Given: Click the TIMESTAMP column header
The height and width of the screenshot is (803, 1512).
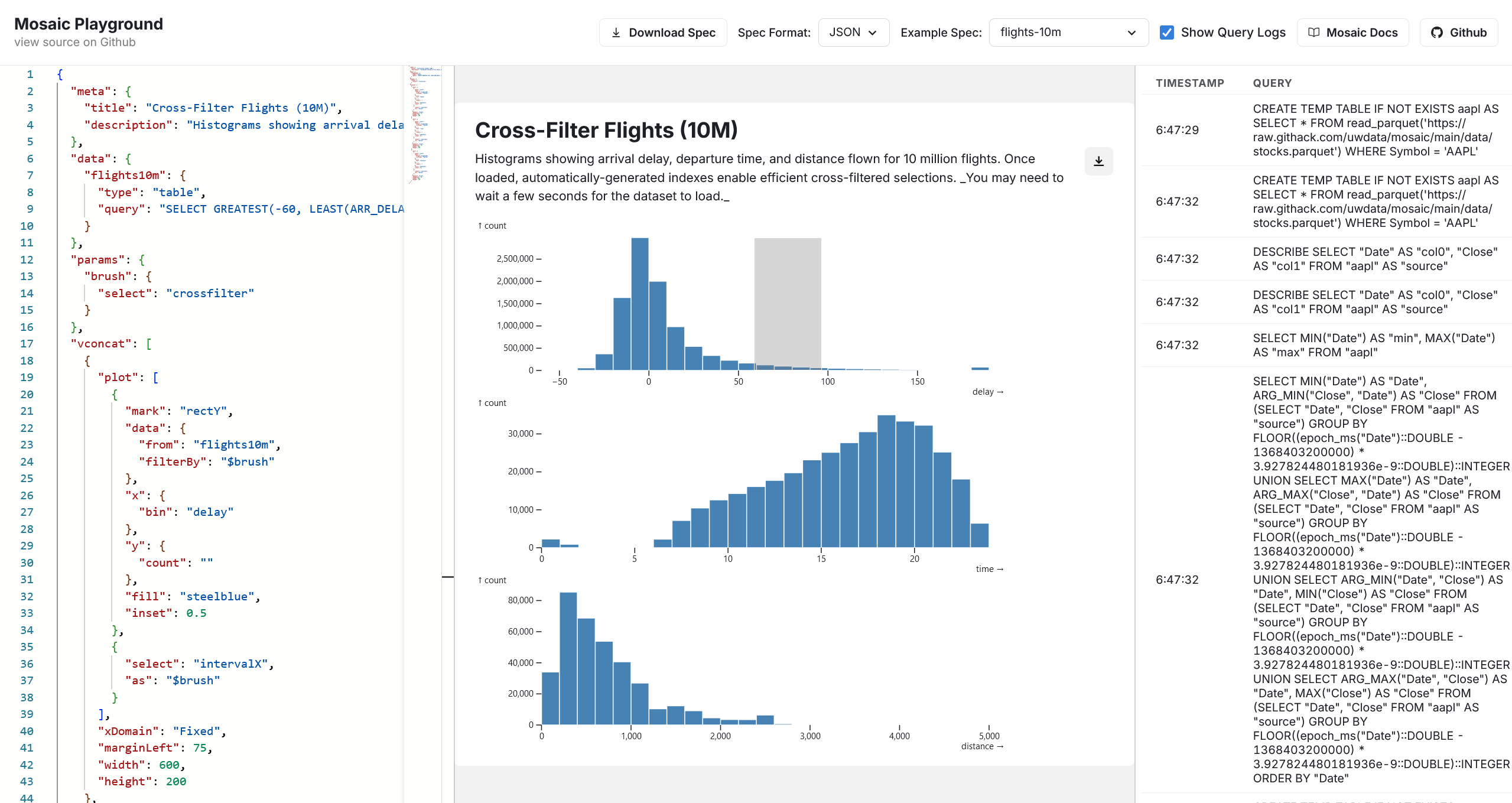Looking at the screenshot, I should [1189, 83].
